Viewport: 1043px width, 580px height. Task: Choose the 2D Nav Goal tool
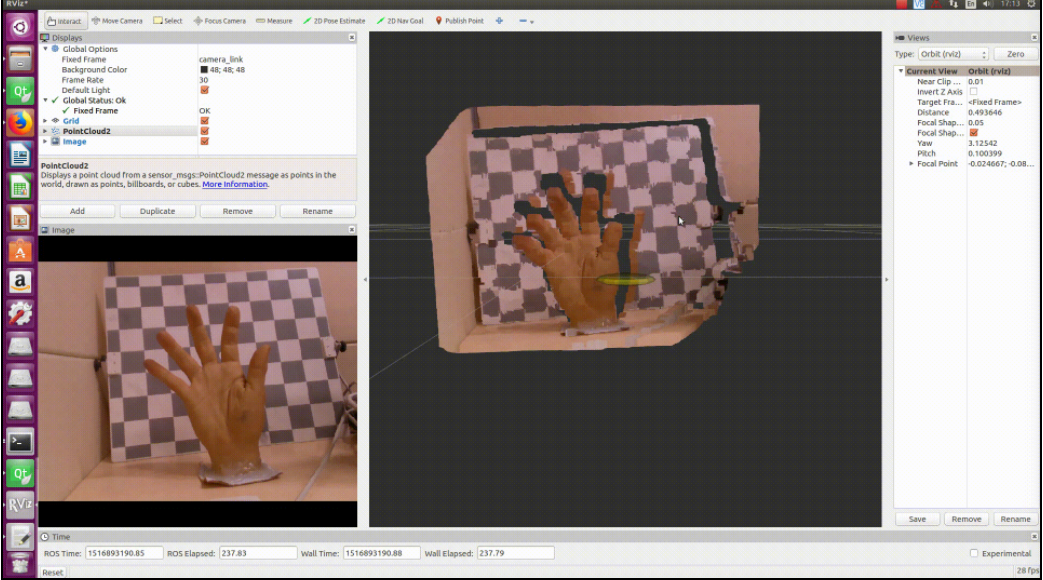coord(402,20)
